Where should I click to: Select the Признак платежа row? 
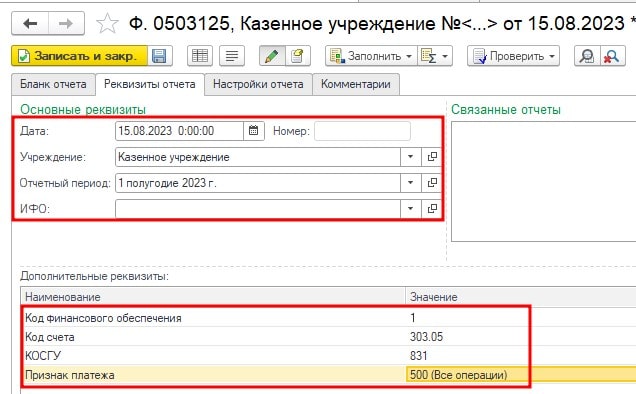pos(329,375)
